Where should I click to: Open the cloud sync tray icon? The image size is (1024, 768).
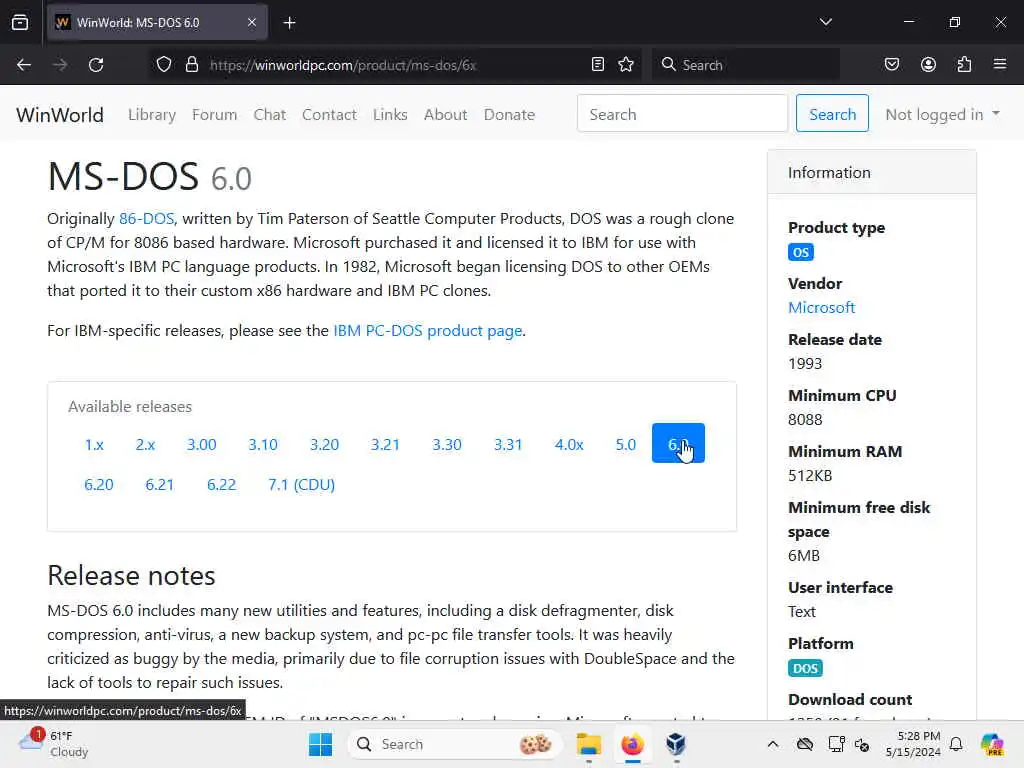[x=805, y=744]
